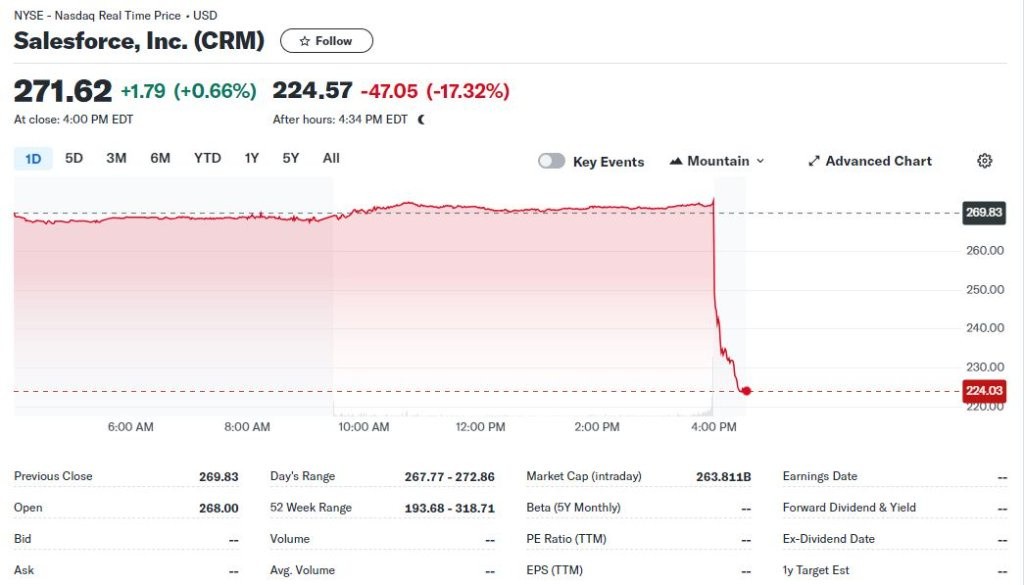Show the 6M chart range
The width and height of the screenshot is (1024, 585).
(160, 158)
